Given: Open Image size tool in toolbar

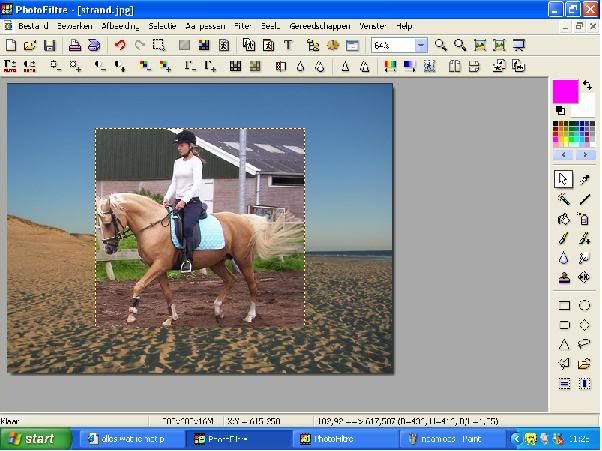Looking at the screenshot, I should click(x=249, y=45).
